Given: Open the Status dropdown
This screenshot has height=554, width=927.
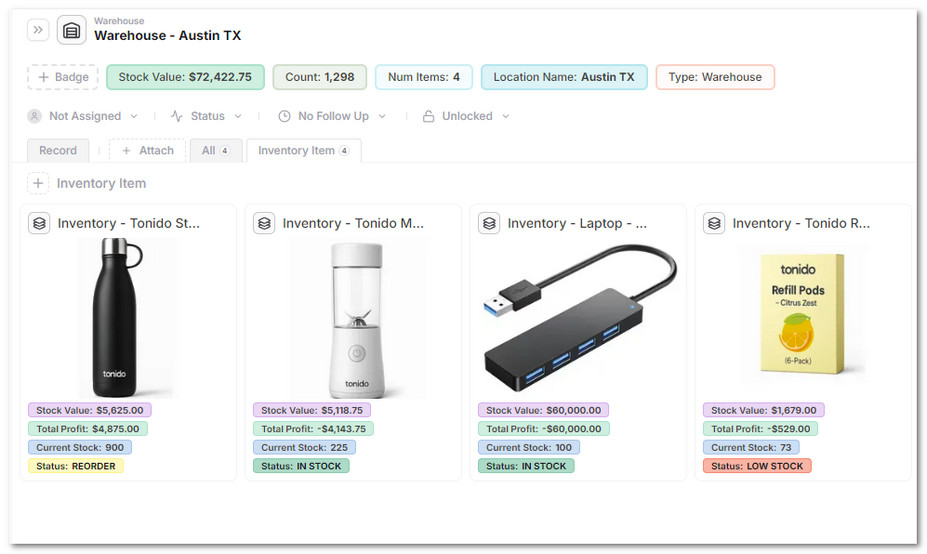Looking at the screenshot, I should click(216, 116).
